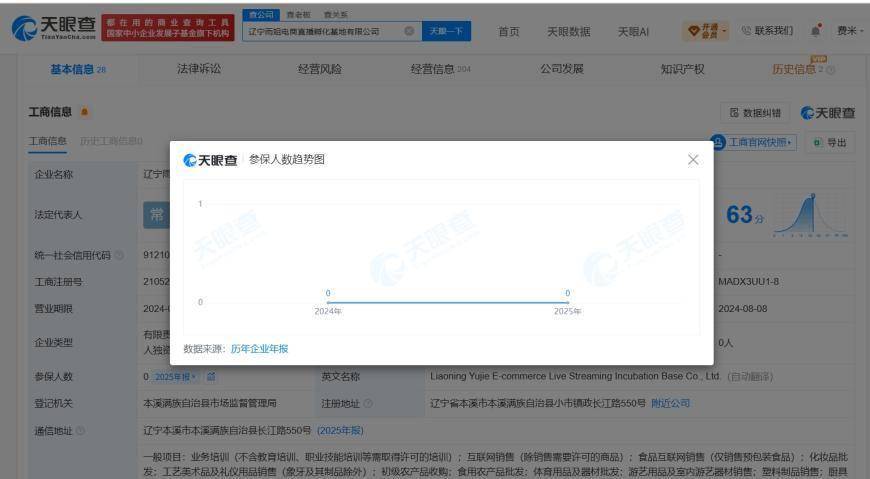The width and height of the screenshot is (870, 479).
Task: Select the 查公司 search type tab
Action: pos(261,14)
